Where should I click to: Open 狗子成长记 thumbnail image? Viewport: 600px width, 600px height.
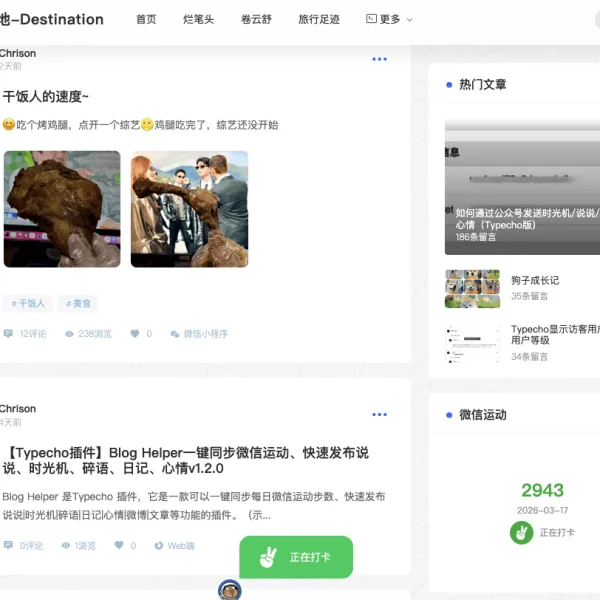472,289
